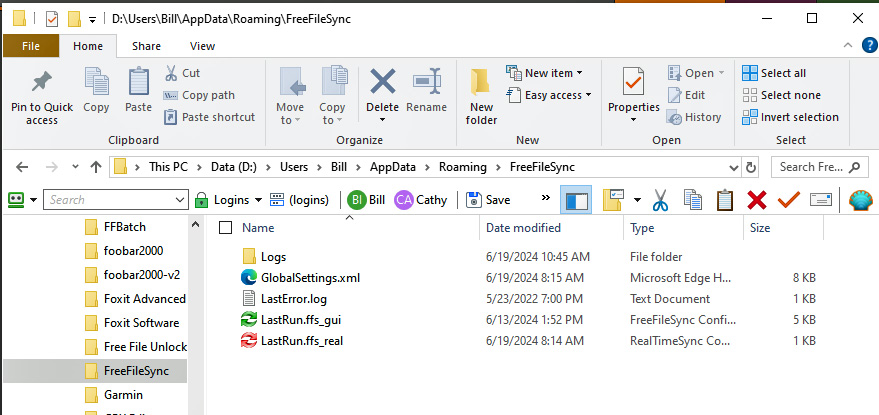This screenshot has height=415, width=879.
Task: Click Paste shortcut in ribbon
Action: pyautogui.click(x=209, y=117)
